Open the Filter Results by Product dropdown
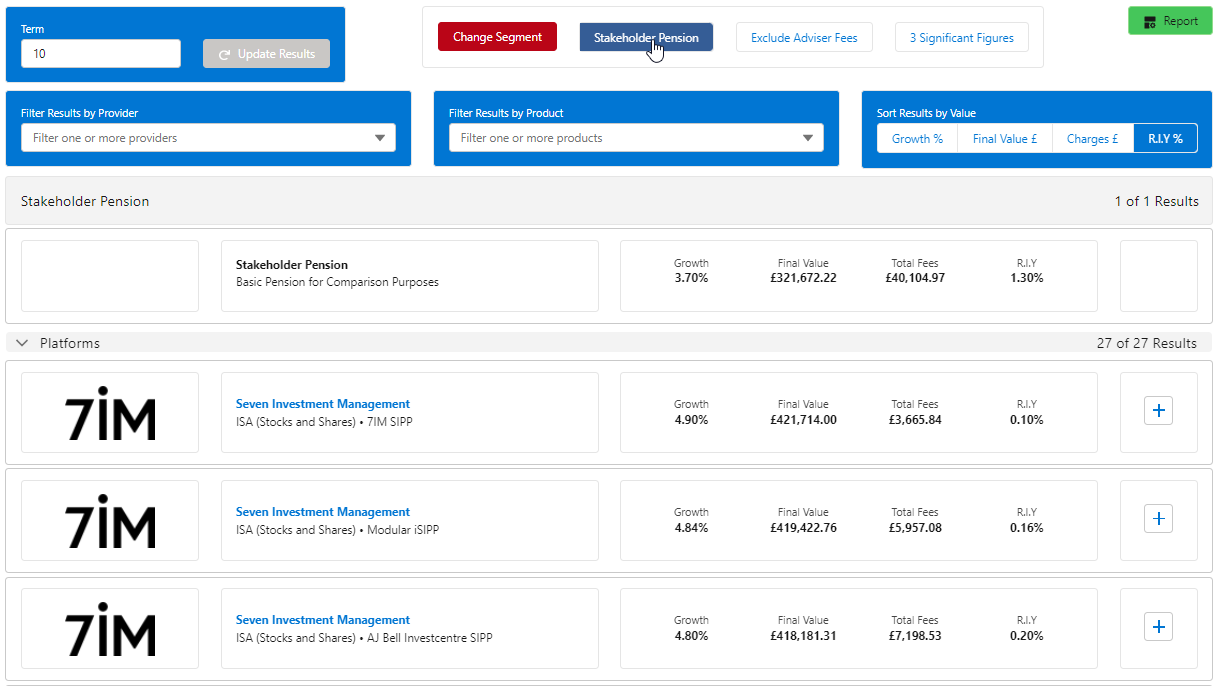The height and width of the screenshot is (686, 1220). [636, 138]
